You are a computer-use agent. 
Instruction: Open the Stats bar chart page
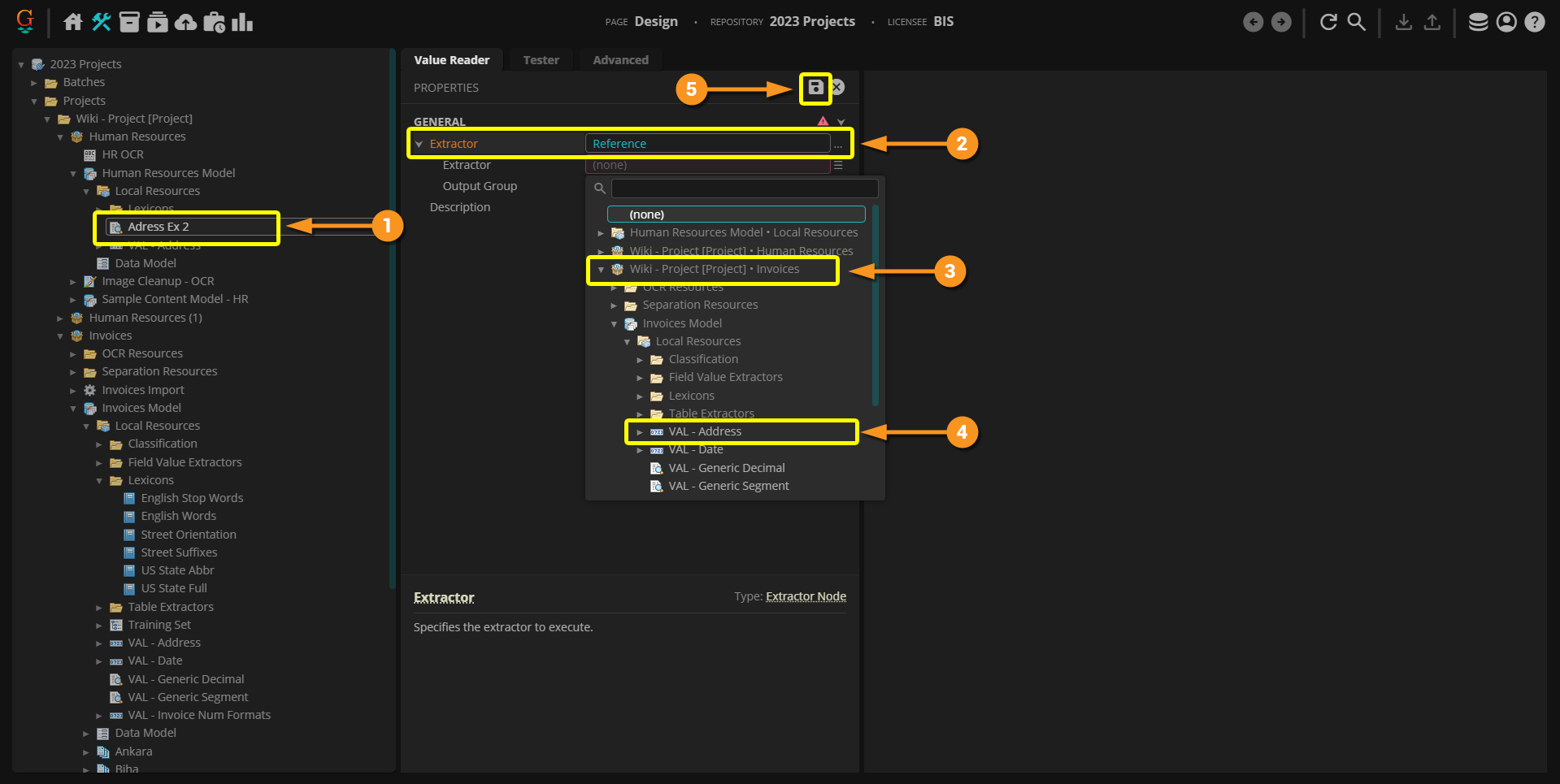[242, 22]
